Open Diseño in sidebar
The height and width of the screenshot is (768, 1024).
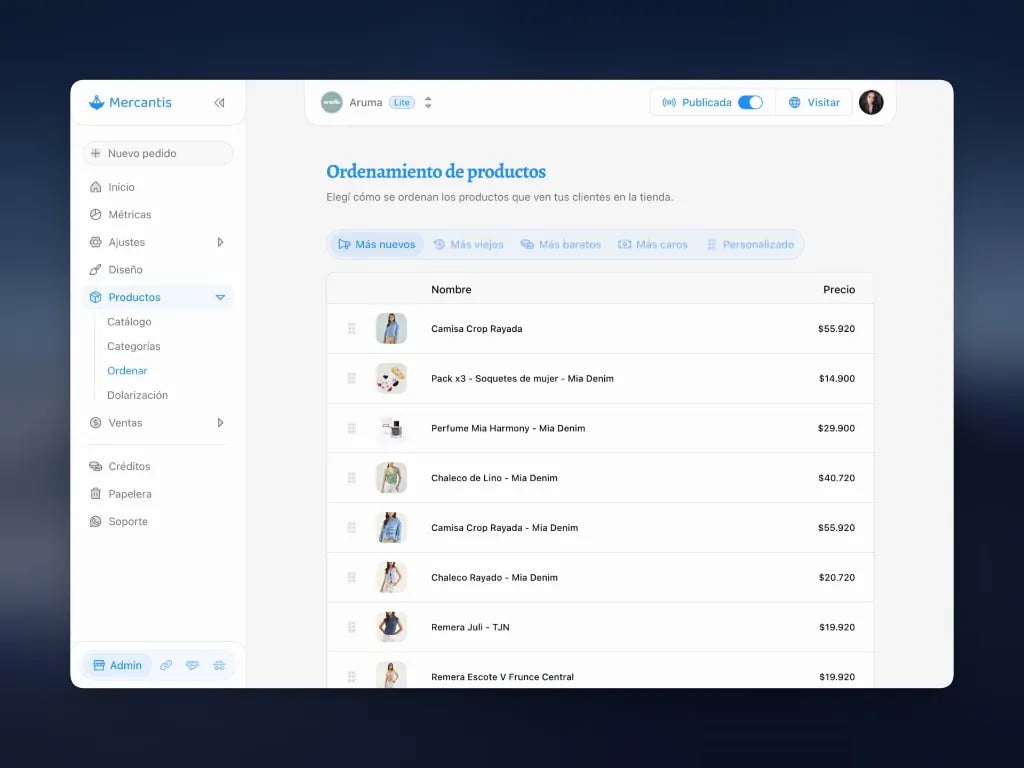pyautogui.click(x=125, y=270)
